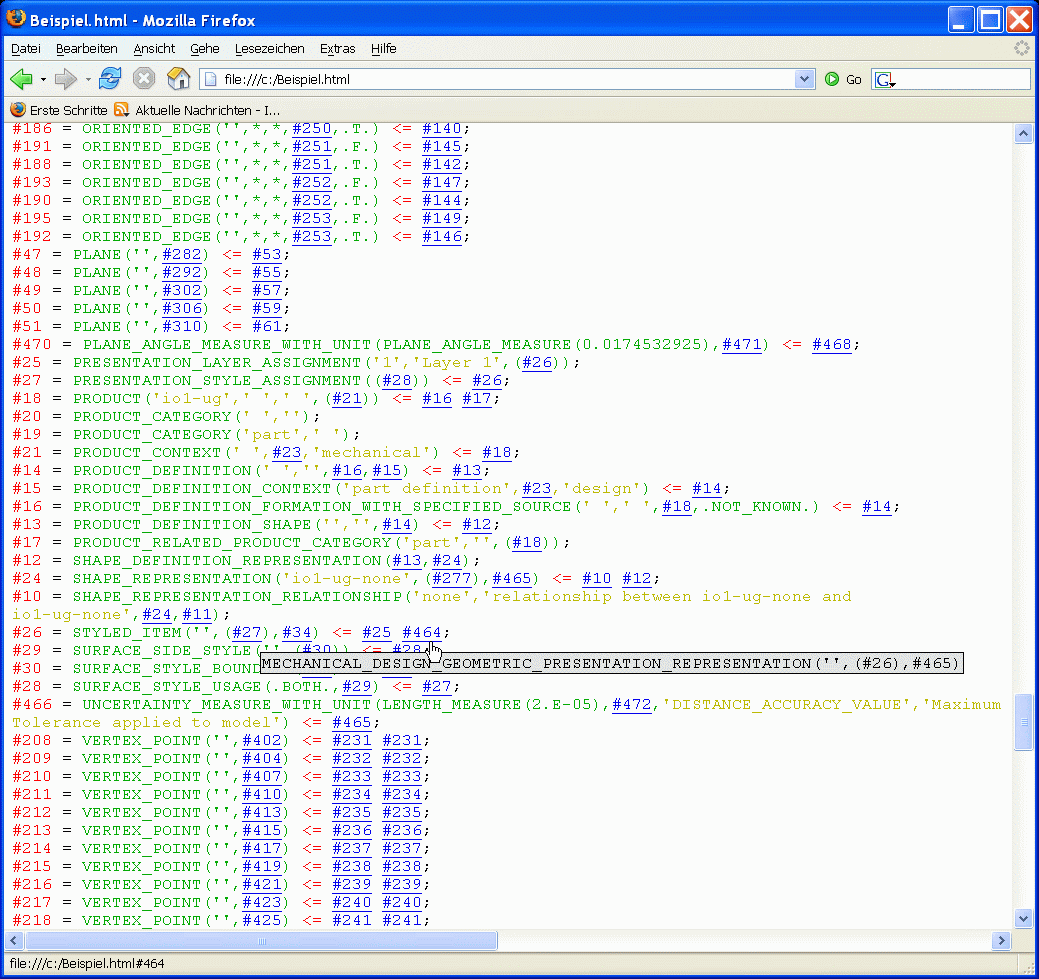Click the Forward navigation arrow
1039x979 pixels.
pyautogui.click(x=66, y=79)
